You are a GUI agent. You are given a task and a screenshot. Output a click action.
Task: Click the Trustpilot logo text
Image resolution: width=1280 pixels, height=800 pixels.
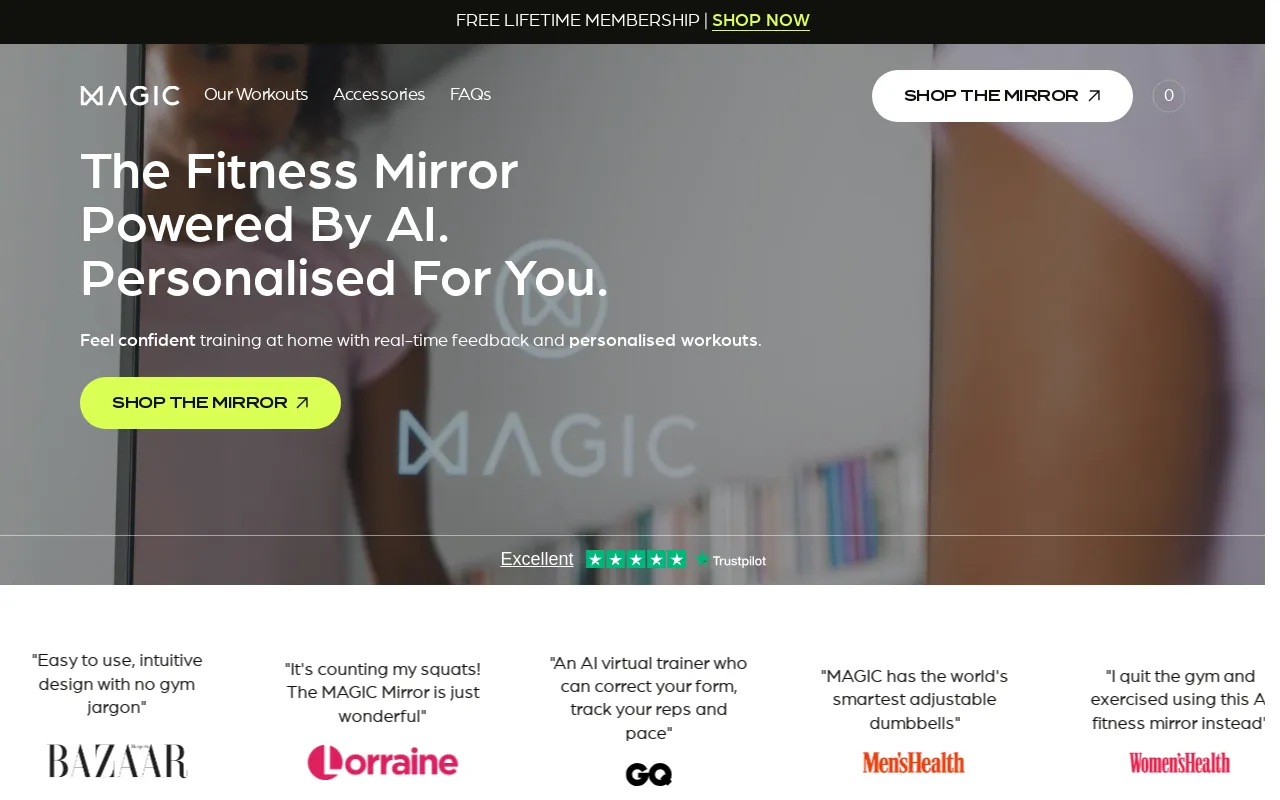pos(732,561)
